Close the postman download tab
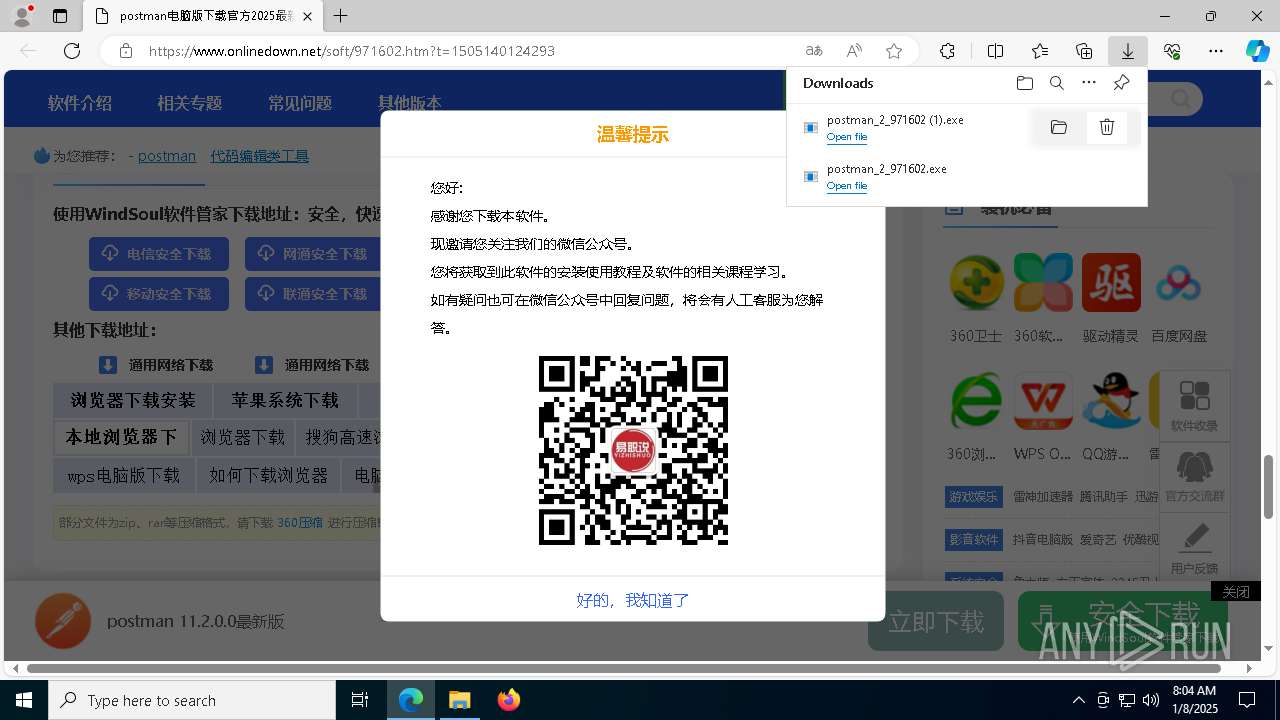 point(308,16)
